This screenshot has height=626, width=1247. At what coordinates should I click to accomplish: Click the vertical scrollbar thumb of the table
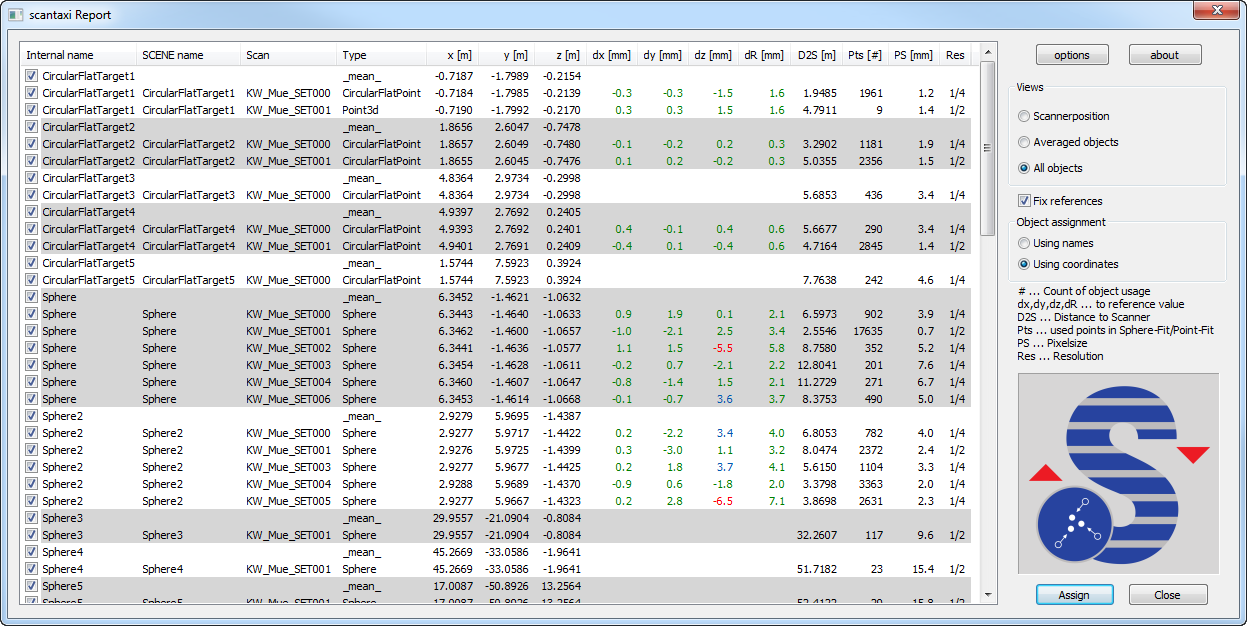click(x=988, y=150)
